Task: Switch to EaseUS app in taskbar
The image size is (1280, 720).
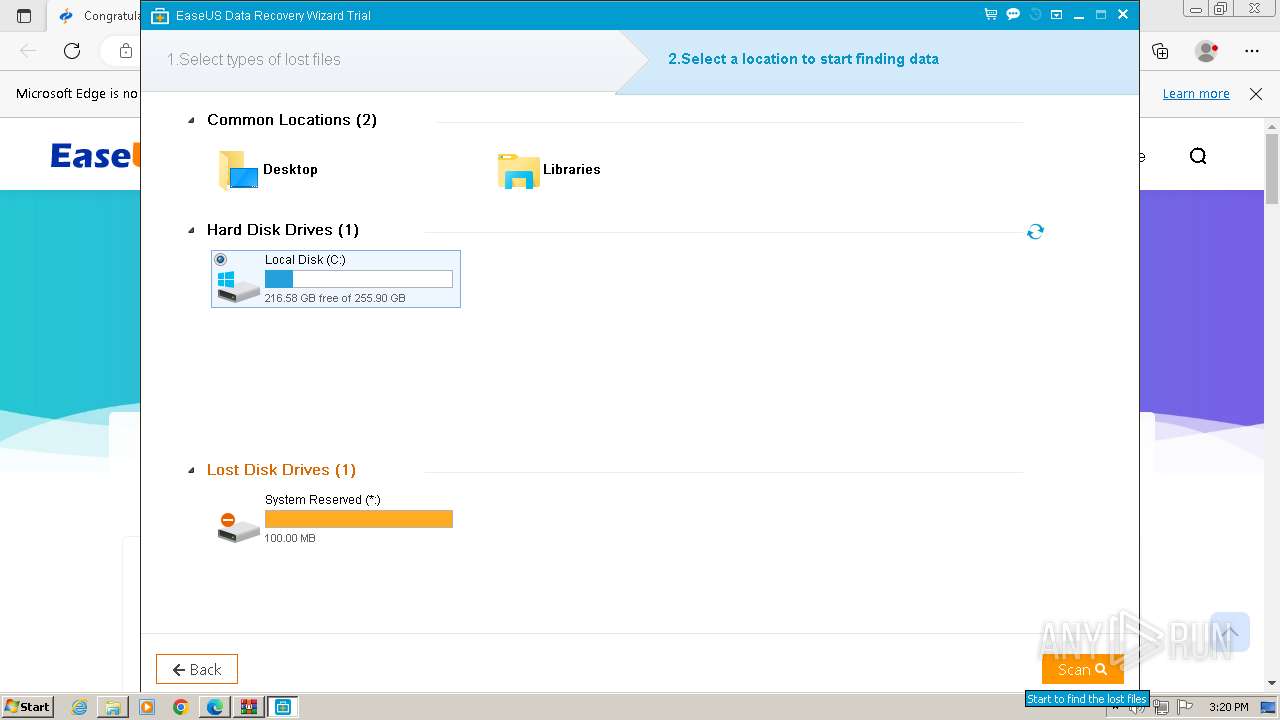Action: click(x=283, y=707)
